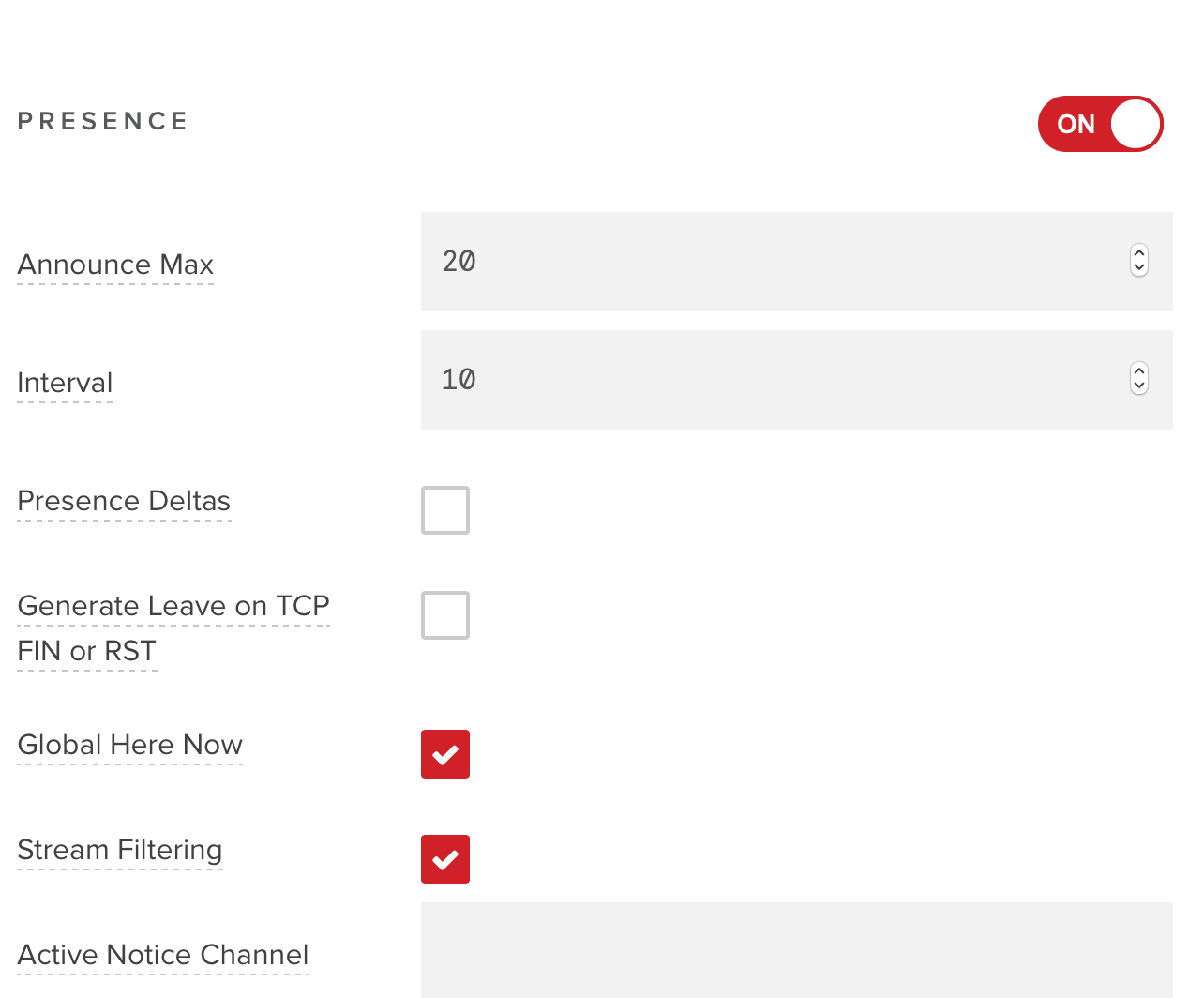Increment Interval using the up stepper arrow

[x=1139, y=371]
